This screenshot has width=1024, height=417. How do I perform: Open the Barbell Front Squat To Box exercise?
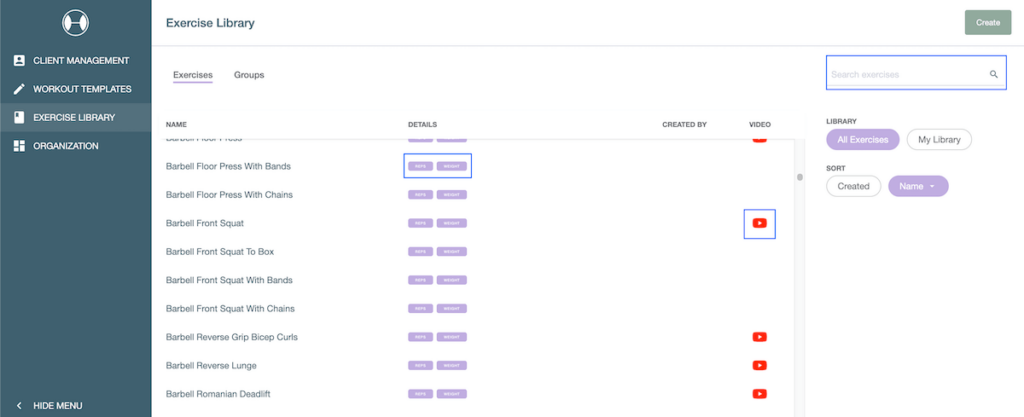tap(219, 252)
